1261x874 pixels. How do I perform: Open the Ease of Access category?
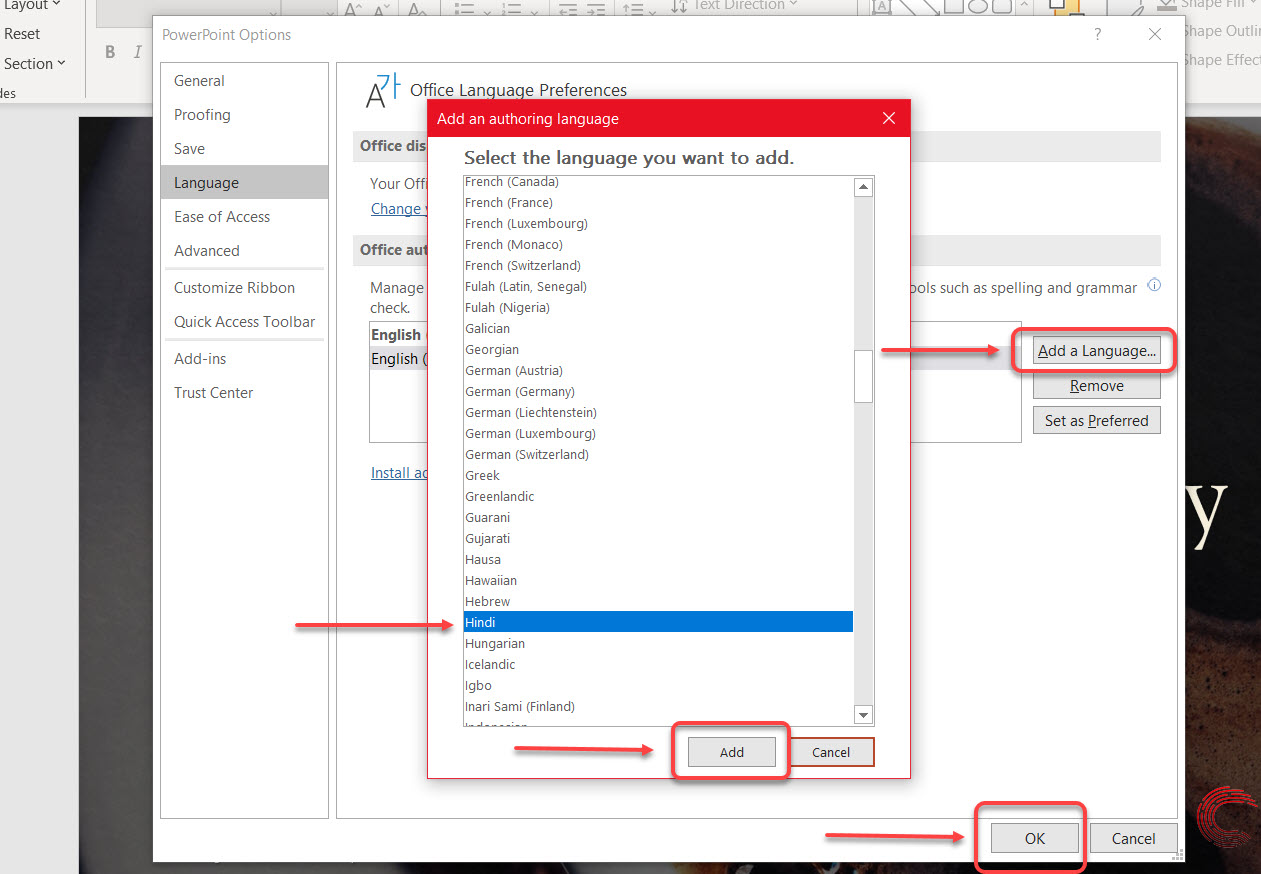(244, 217)
